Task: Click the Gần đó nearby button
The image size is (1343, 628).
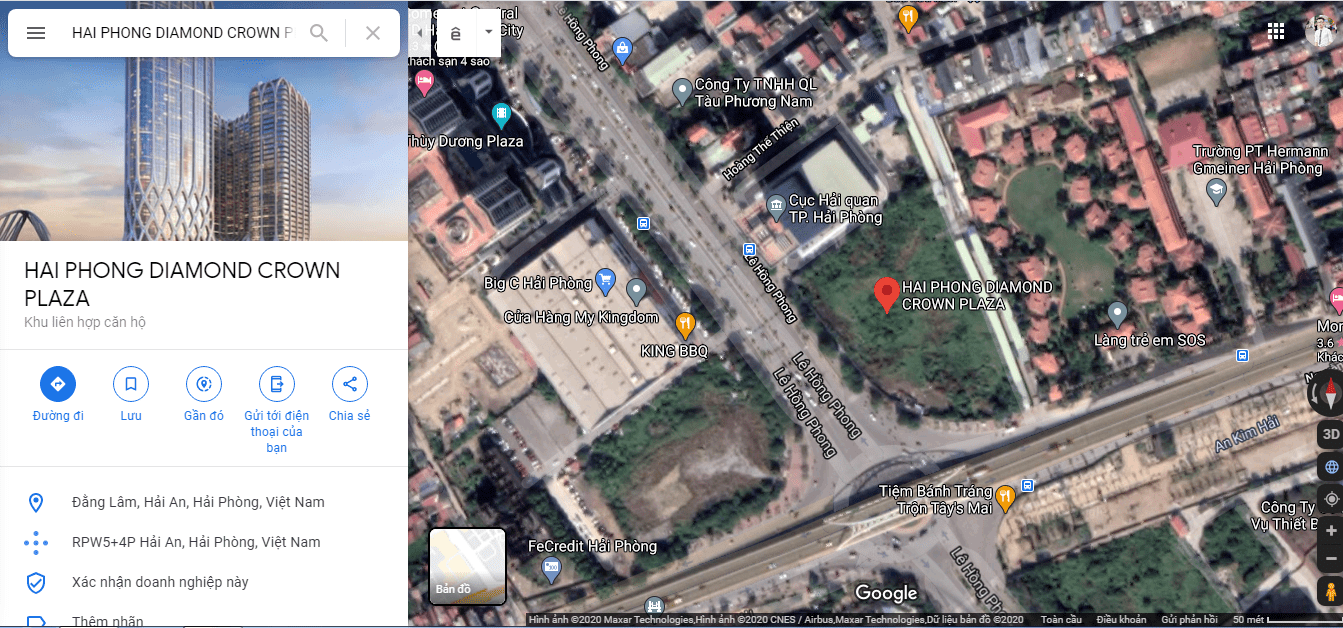Action: pyautogui.click(x=204, y=394)
